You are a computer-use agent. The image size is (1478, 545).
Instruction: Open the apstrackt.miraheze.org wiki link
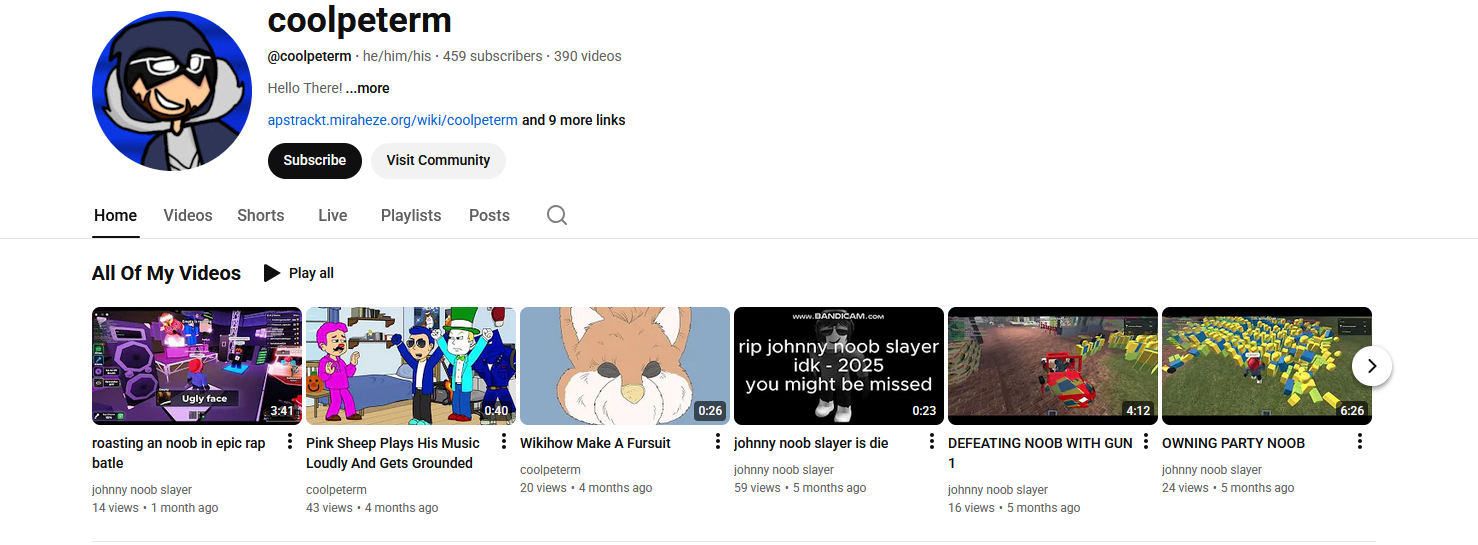click(x=393, y=120)
